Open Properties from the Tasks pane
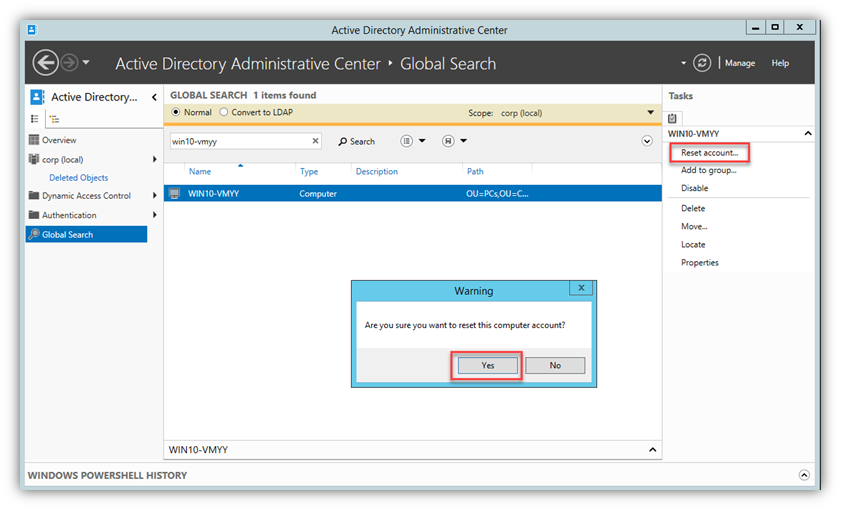Viewport: 841px width, 510px height. pos(699,263)
